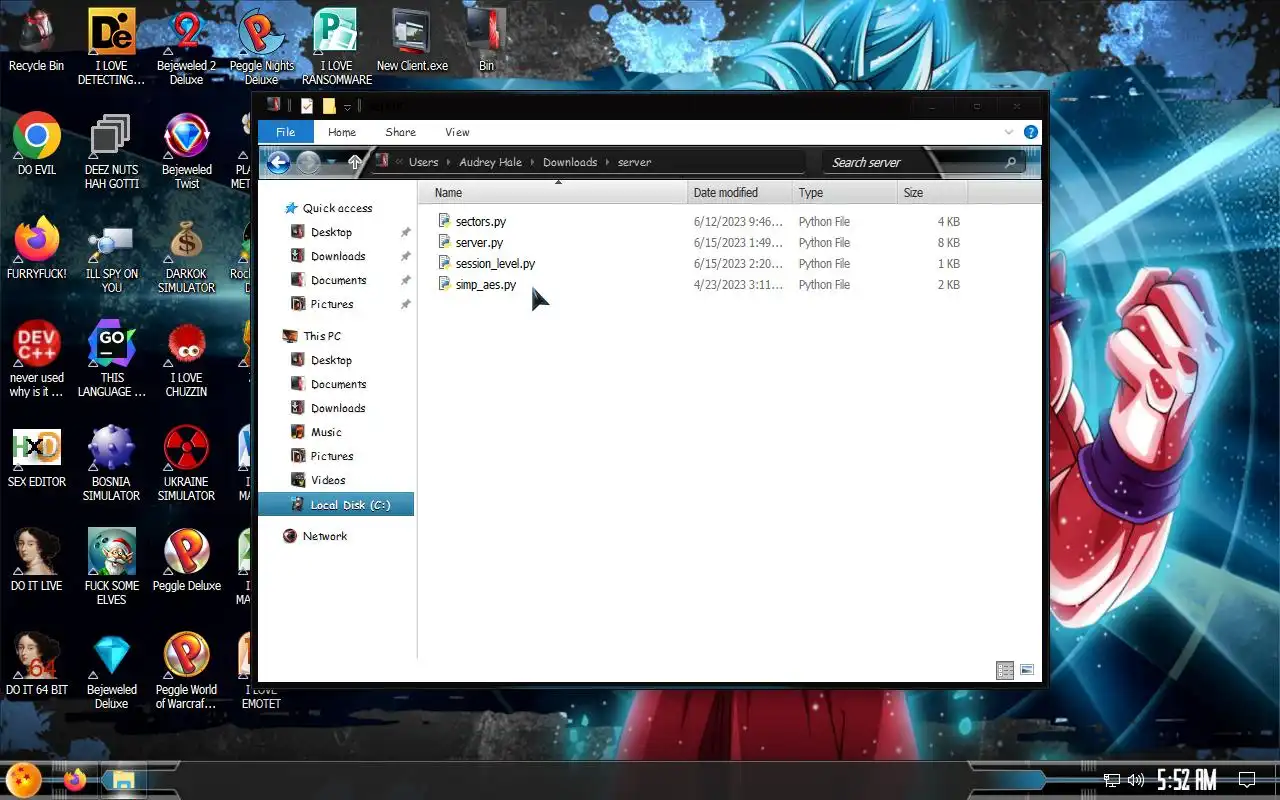The height and width of the screenshot is (800, 1280).
Task: Open the Recycle Bin desktop icon
Action: (x=36, y=40)
